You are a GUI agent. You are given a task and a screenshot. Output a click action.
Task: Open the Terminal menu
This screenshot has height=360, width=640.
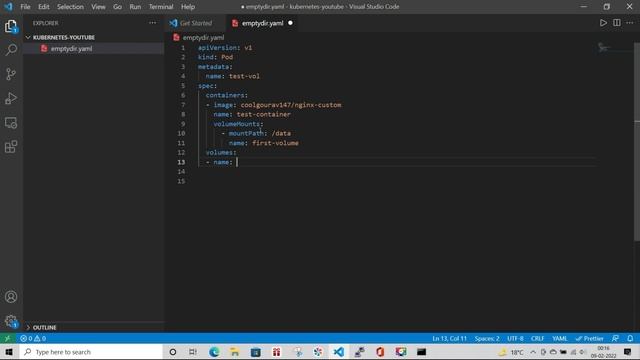[x=161, y=7]
